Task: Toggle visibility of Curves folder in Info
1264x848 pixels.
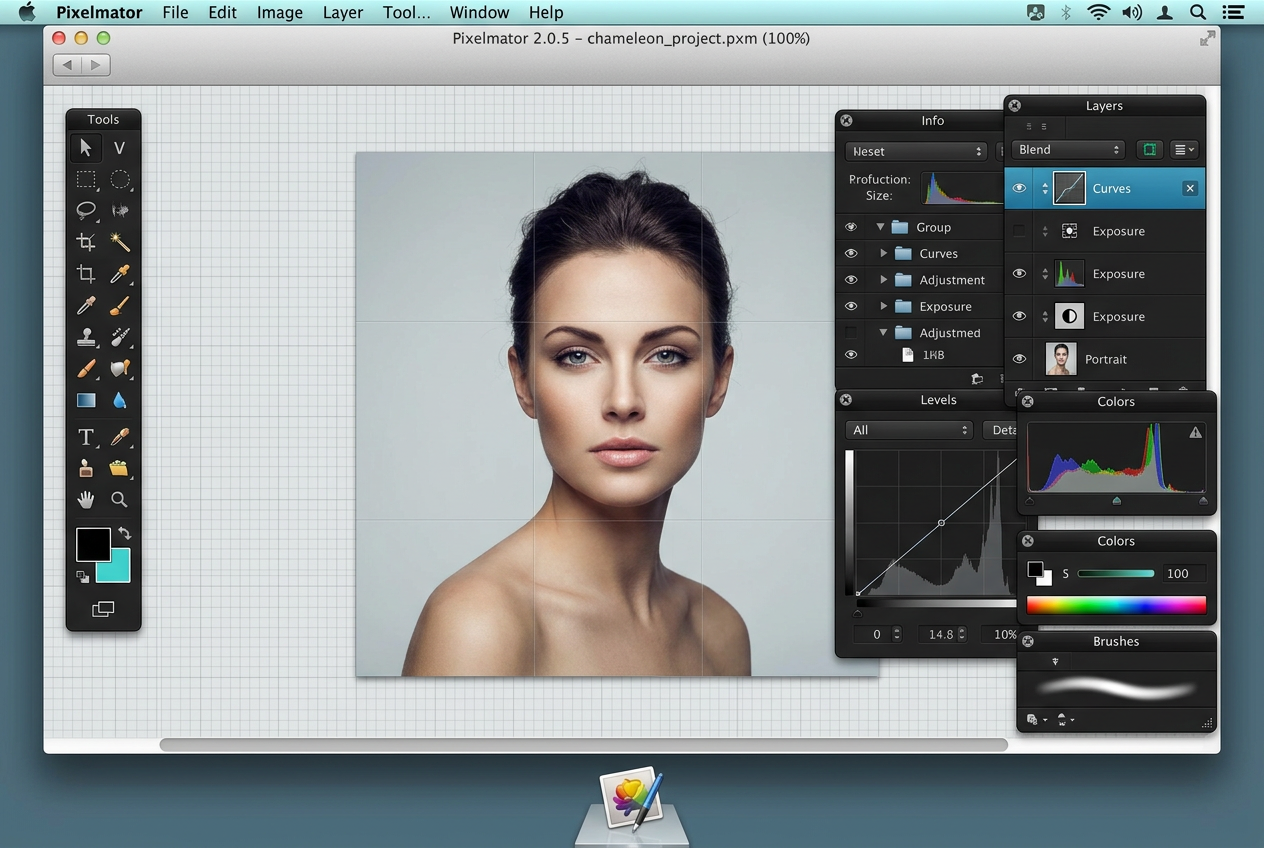Action: point(851,254)
